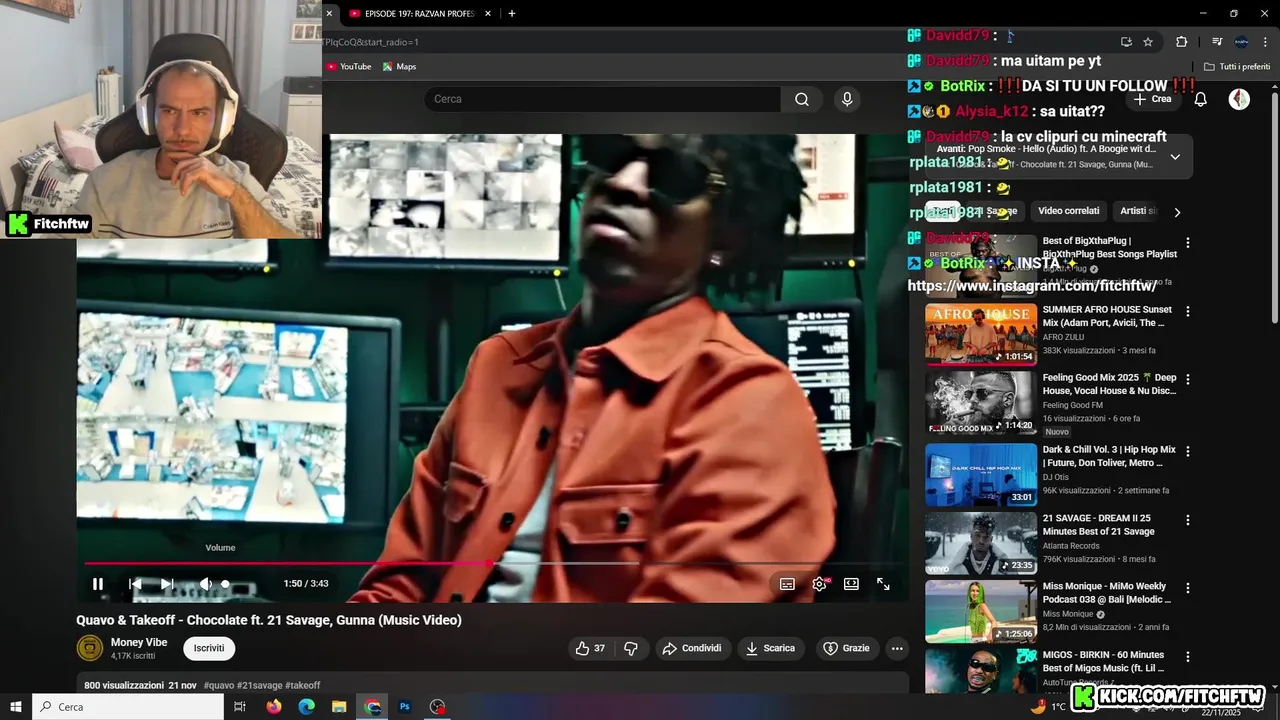Adjust the volume slider knob
Viewport: 1280px width, 720px height.
tap(225, 584)
